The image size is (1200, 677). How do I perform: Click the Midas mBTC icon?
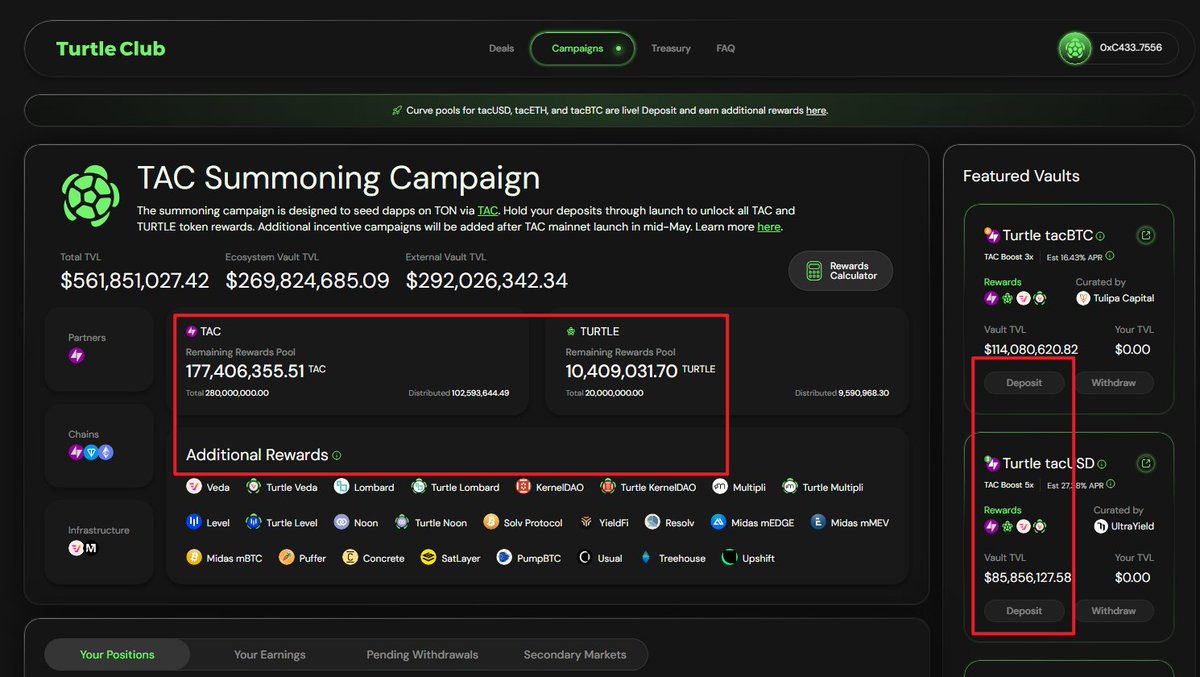coord(194,558)
